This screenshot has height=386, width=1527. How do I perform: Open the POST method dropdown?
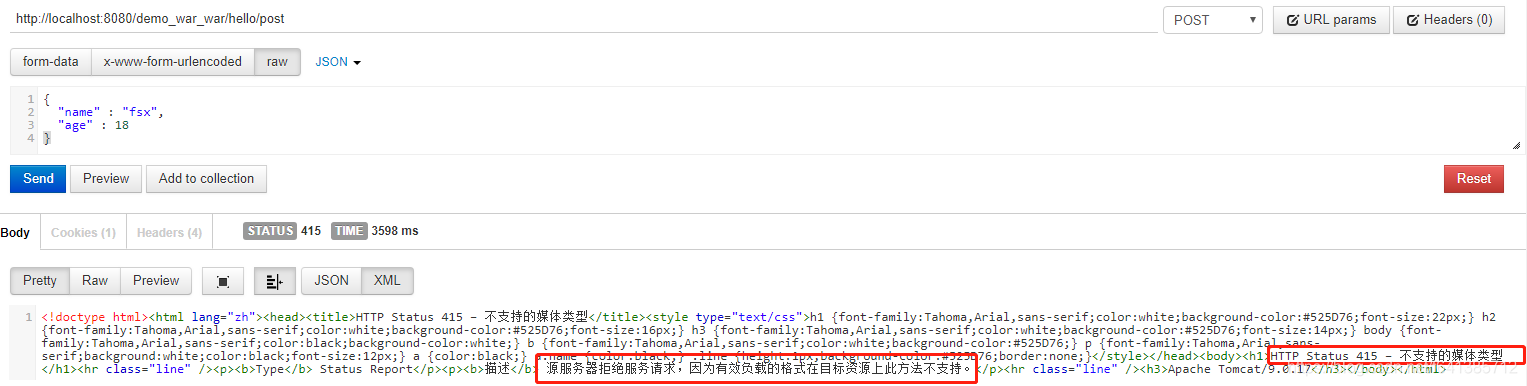[1213, 20]
